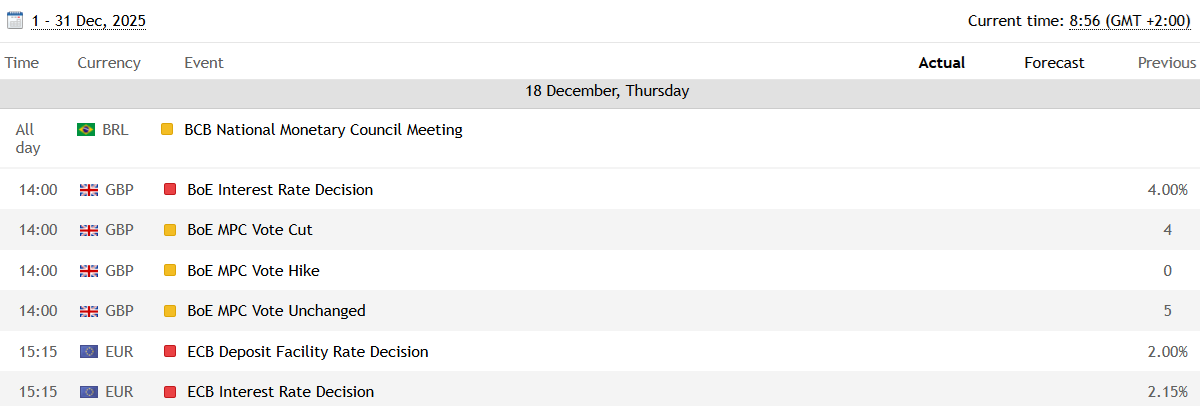Open the BoE Interest Rate Decision event
This screenshot has height=406, width=1200.
[x=280, y=190]
